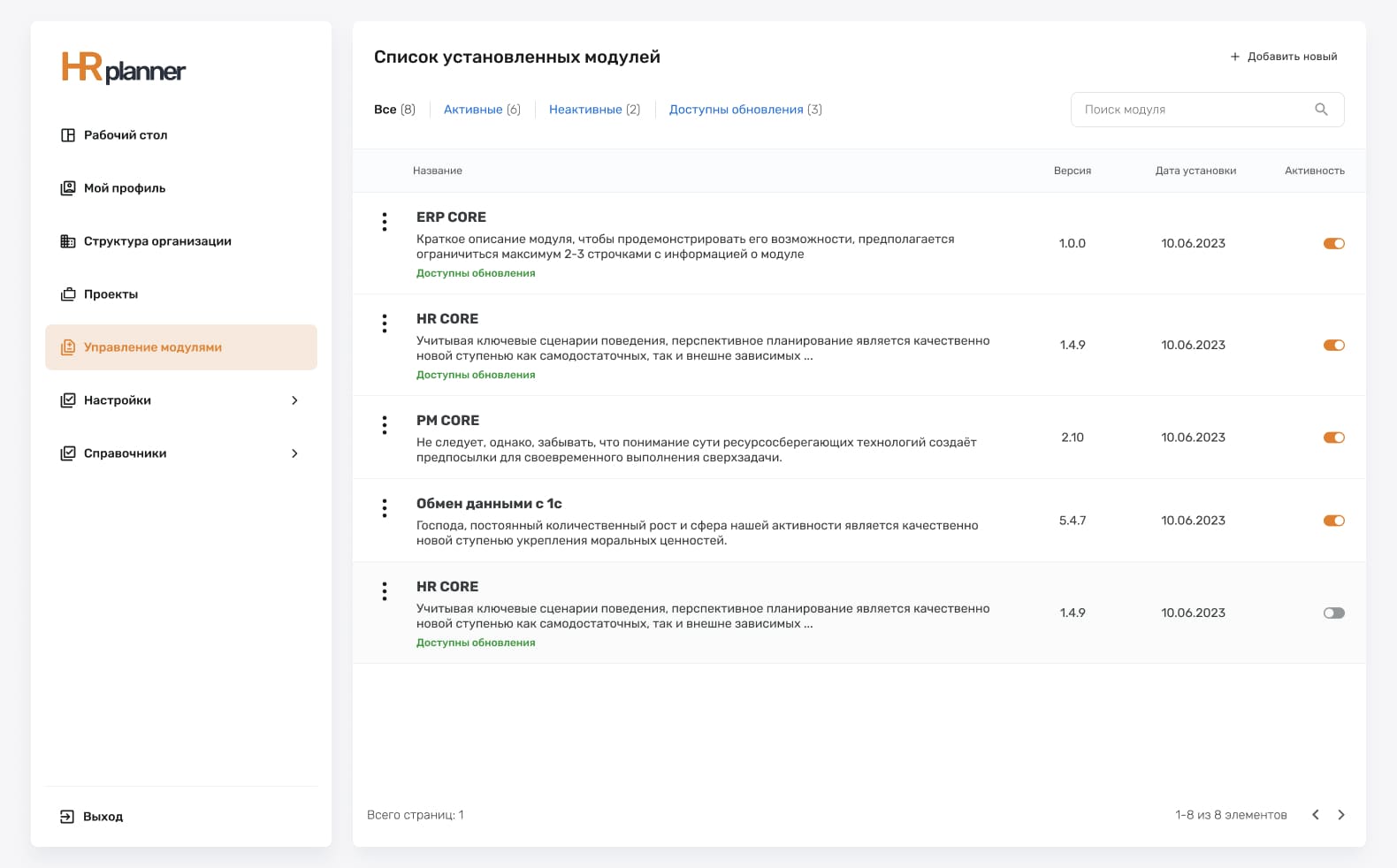Select the Доступны обновления filter tab
1397x868 pixels.
pos(736,110)
